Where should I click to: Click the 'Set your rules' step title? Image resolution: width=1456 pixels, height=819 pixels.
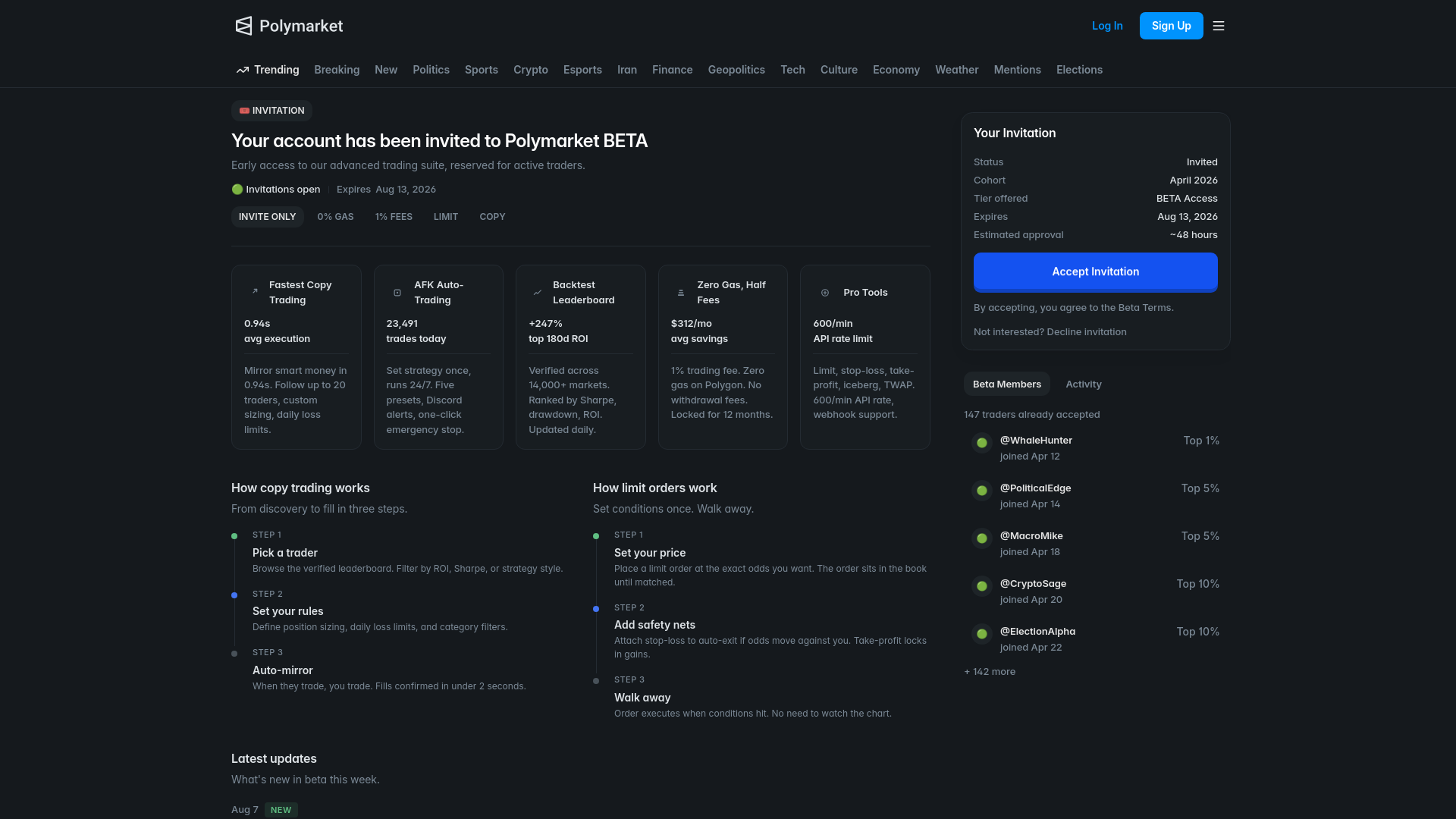(x=288, y=611)
